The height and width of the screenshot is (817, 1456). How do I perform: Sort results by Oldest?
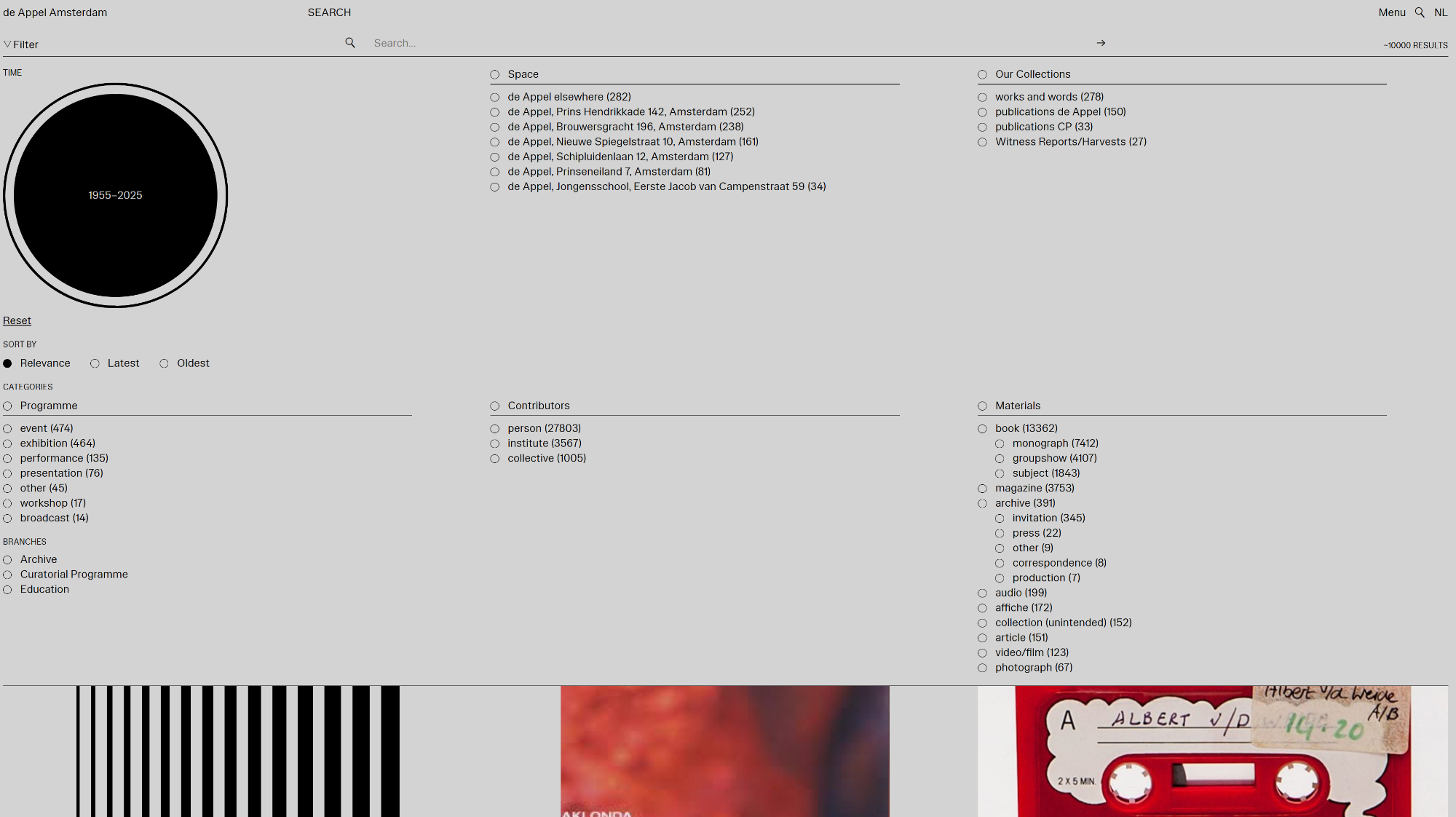point(164,364)
